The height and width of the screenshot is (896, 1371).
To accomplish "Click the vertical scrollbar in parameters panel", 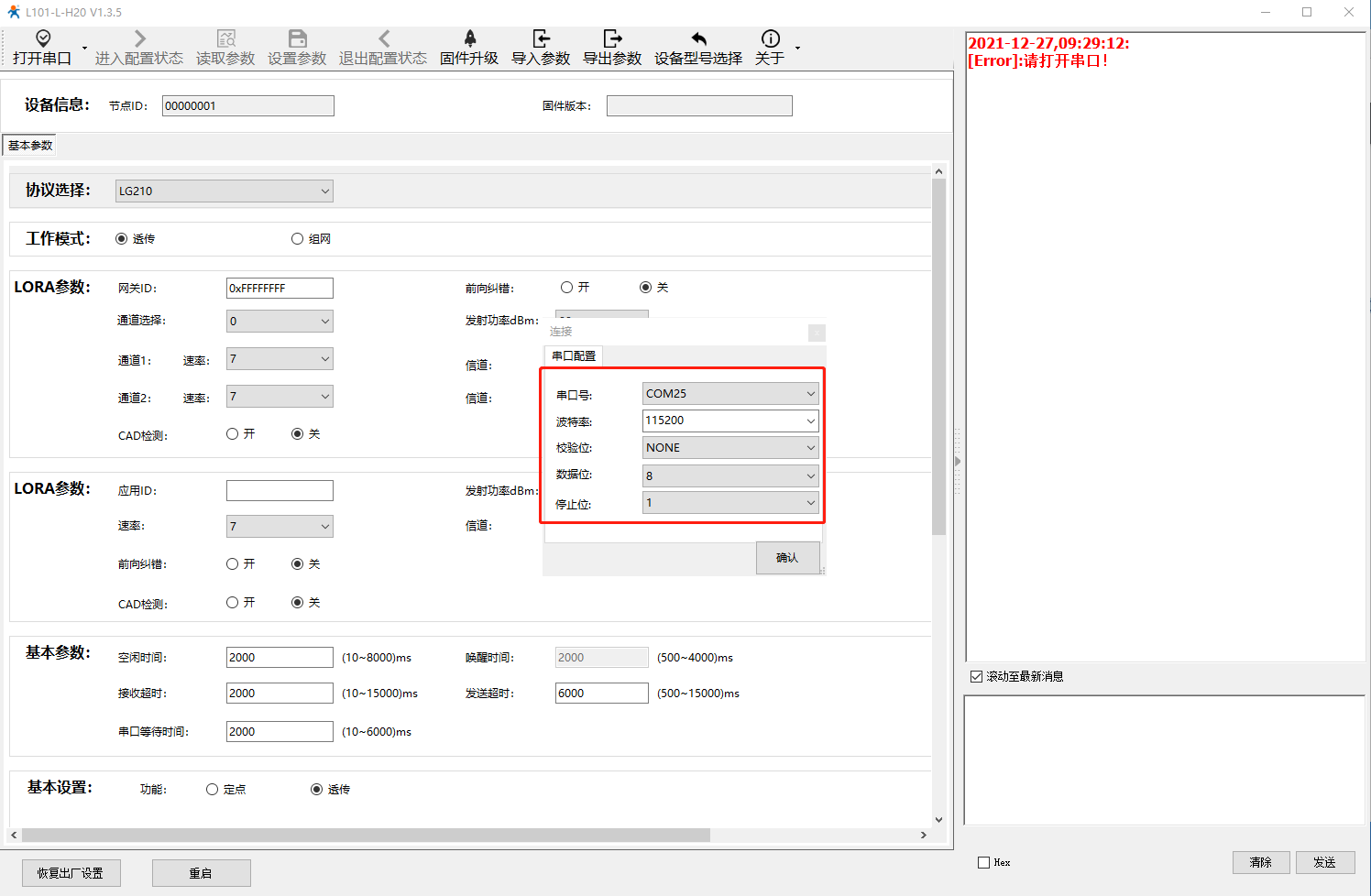I will click(x=938, y=357).
